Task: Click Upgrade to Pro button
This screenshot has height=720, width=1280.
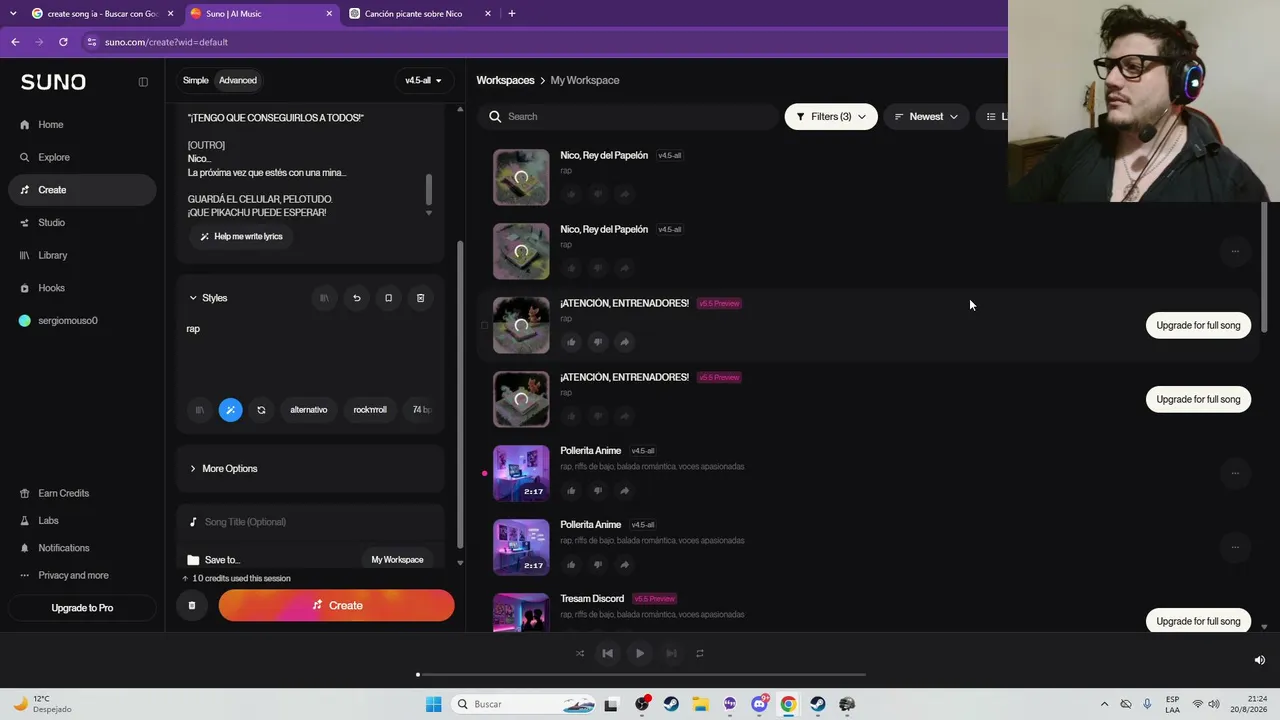Action: pos(82,608)
